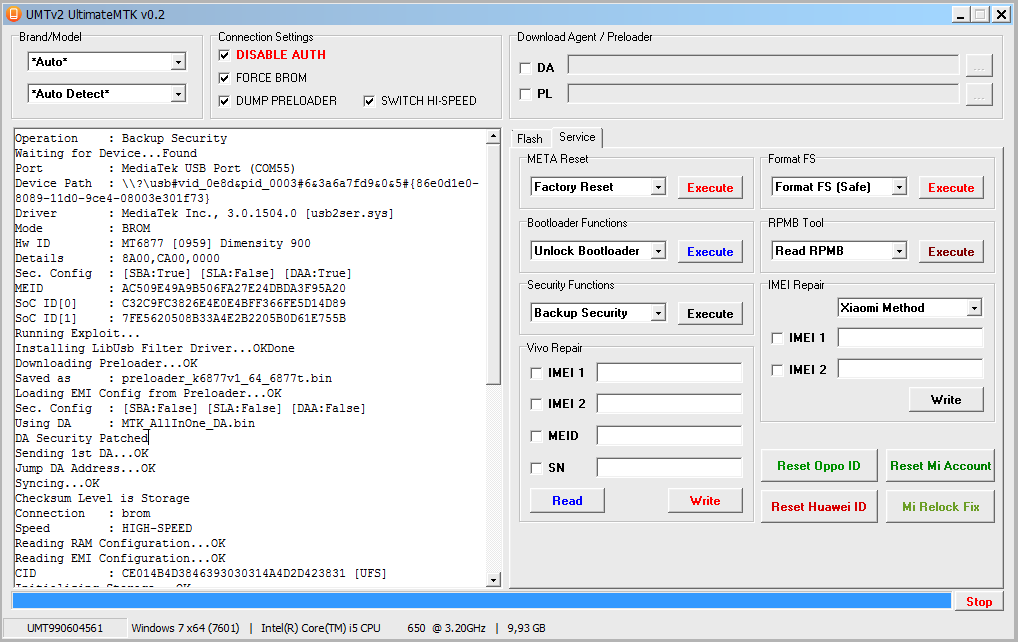Switch to the Flash tab
The height and width of the screenshot is (642, 1018).
530,139
